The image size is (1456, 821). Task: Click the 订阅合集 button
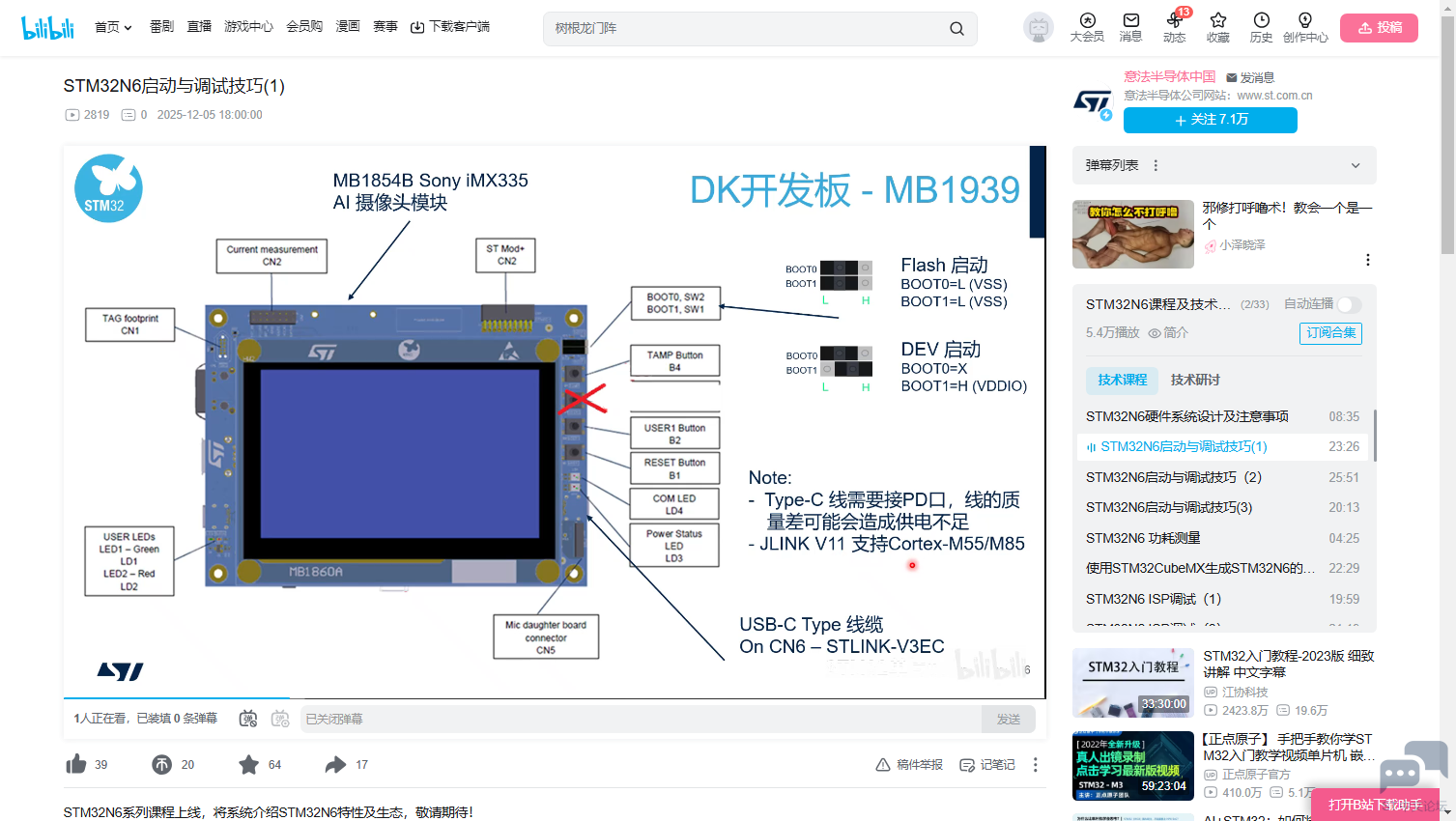click(x=1330, y=333)
